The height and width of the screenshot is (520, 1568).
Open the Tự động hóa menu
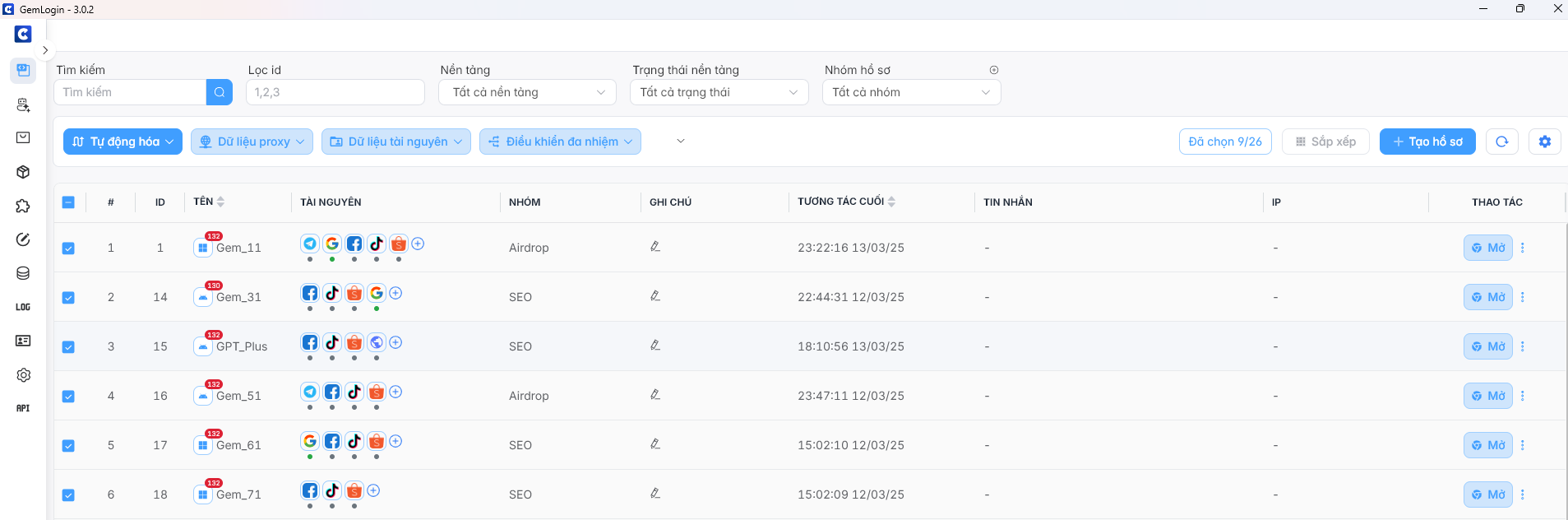(123, 142)
